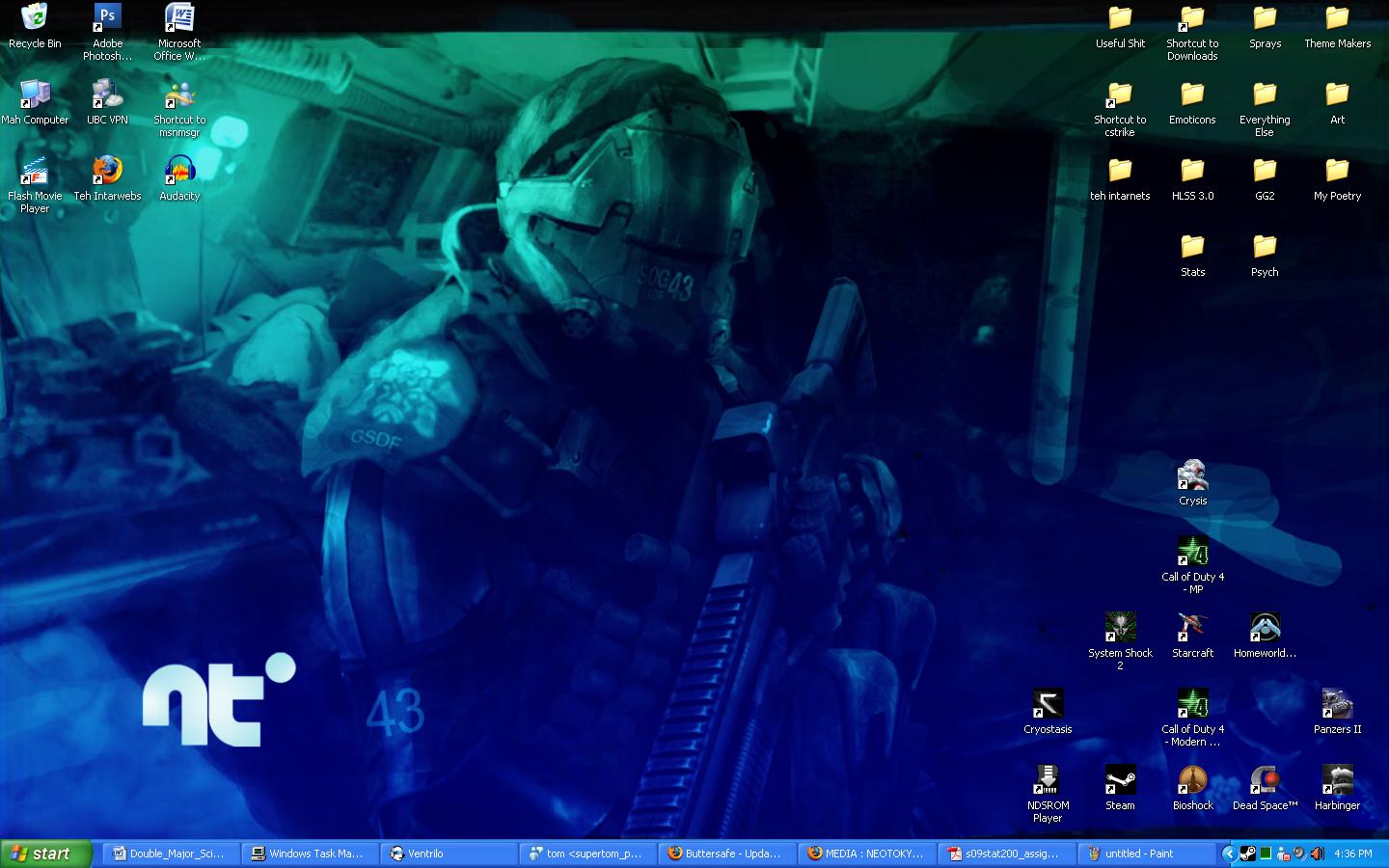Open the Stats folder
The image size is (1389, 868).
(1192, 255)
